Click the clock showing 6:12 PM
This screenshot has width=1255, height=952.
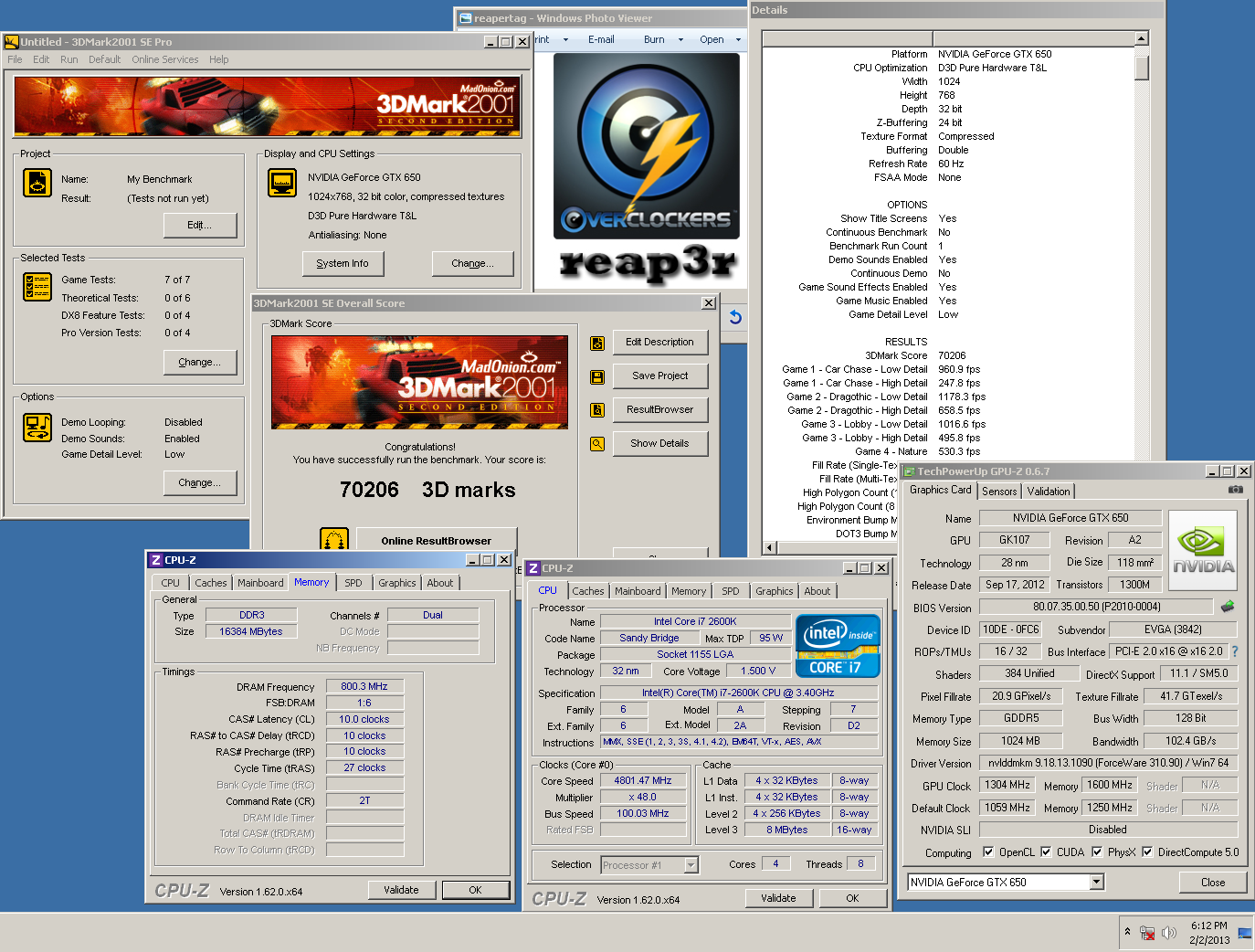point(1209,926)
